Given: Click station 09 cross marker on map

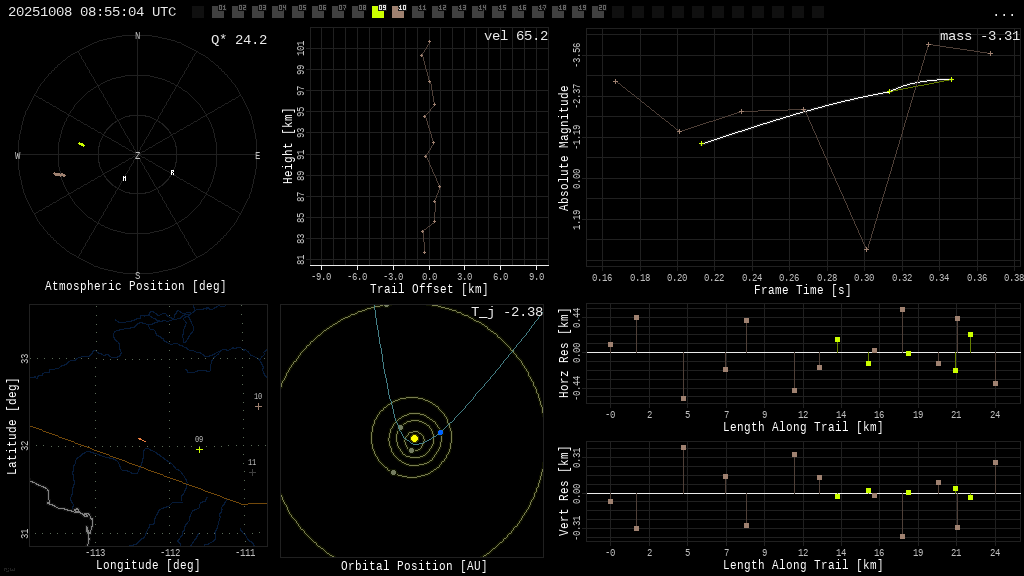Looking at the screenshot, I should coord(199,450).
